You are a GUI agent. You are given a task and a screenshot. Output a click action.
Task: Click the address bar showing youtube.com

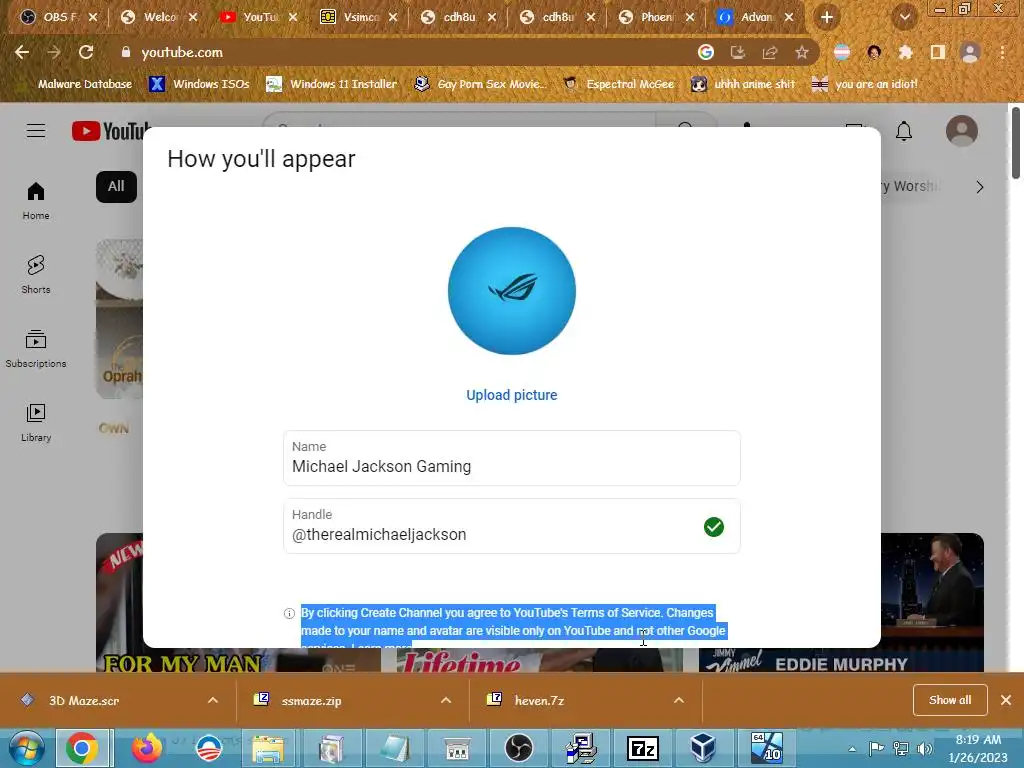(405, 52)
